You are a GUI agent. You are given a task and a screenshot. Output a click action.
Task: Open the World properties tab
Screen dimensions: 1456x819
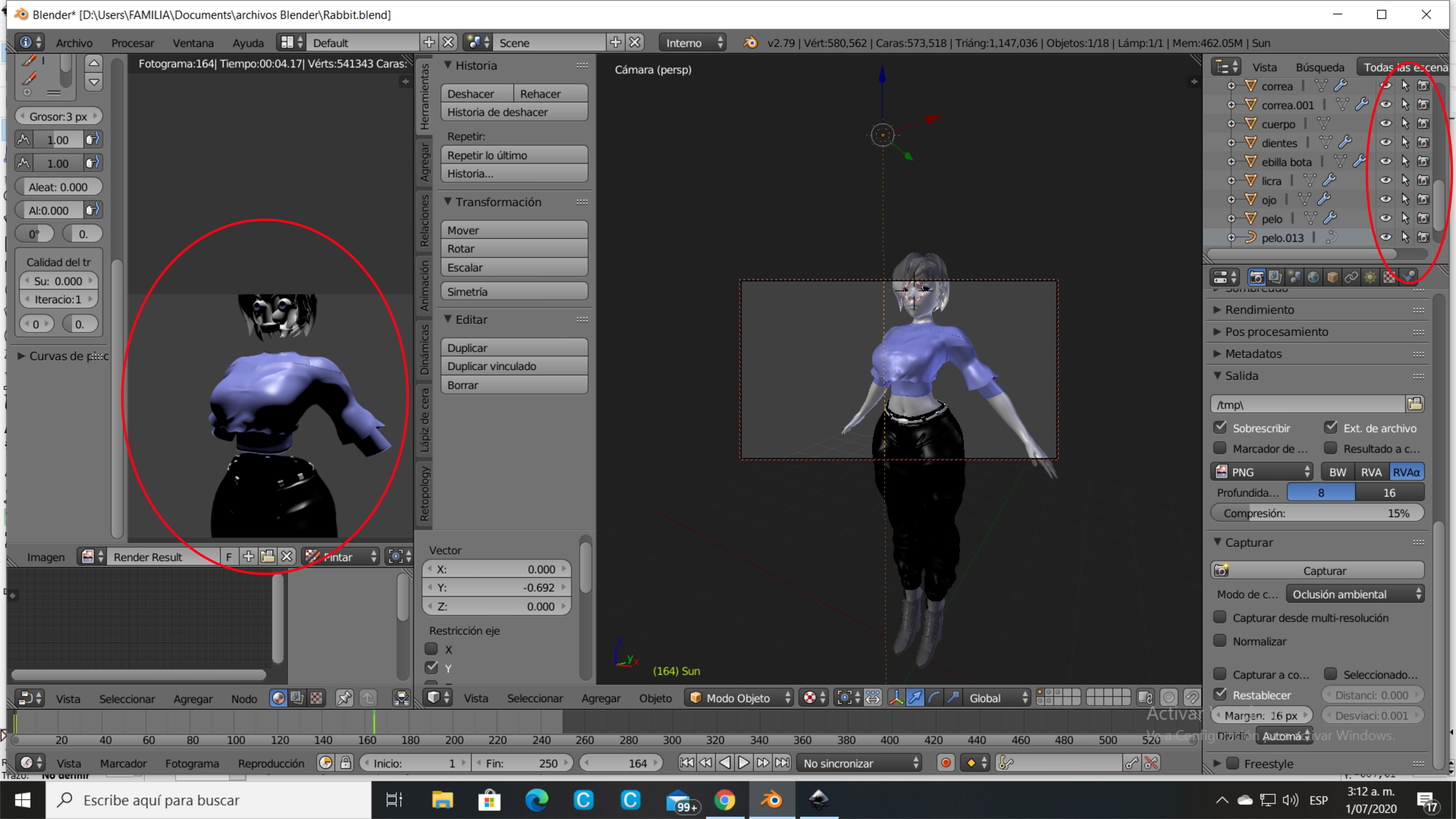1313,277
